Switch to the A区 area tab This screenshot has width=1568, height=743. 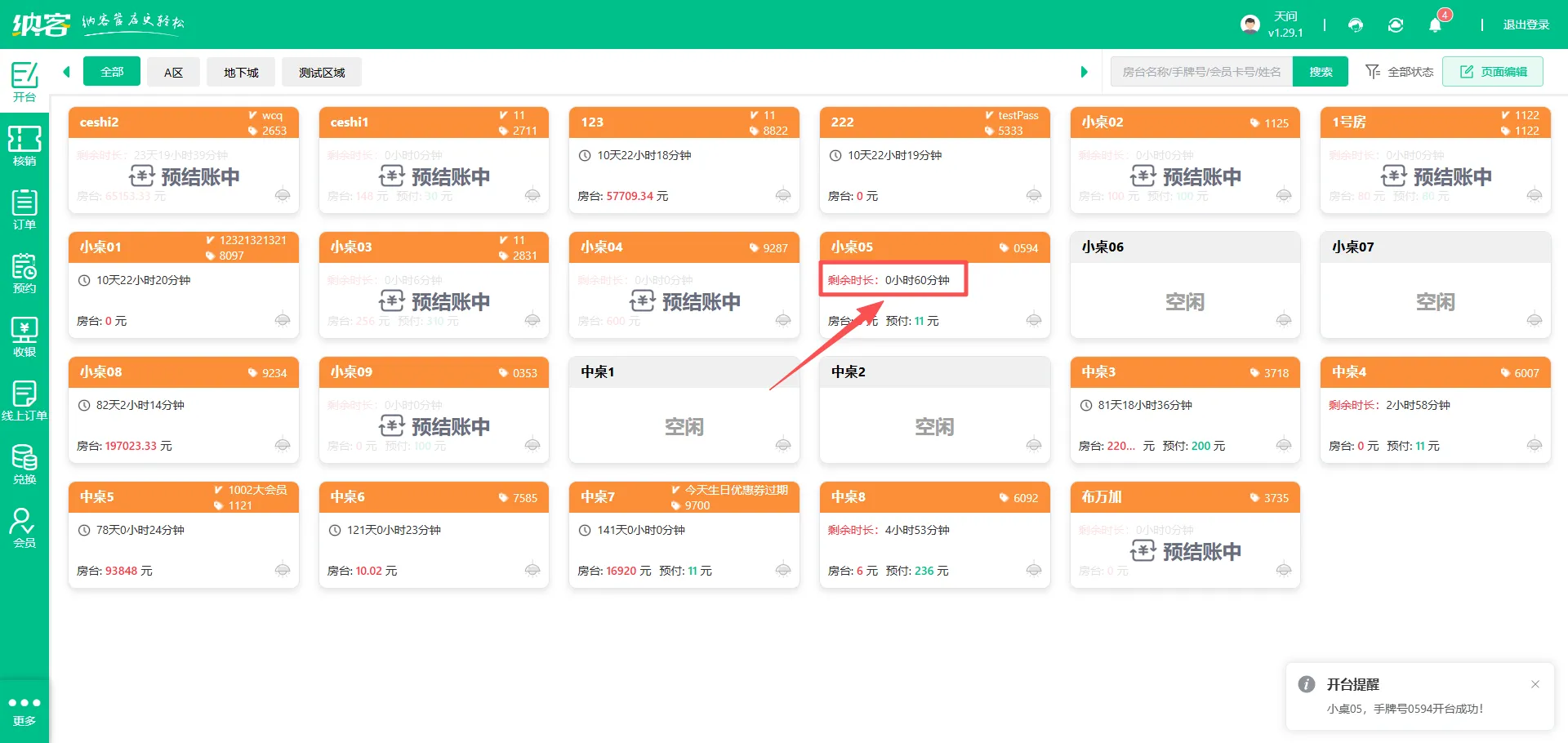coord(173,72)
